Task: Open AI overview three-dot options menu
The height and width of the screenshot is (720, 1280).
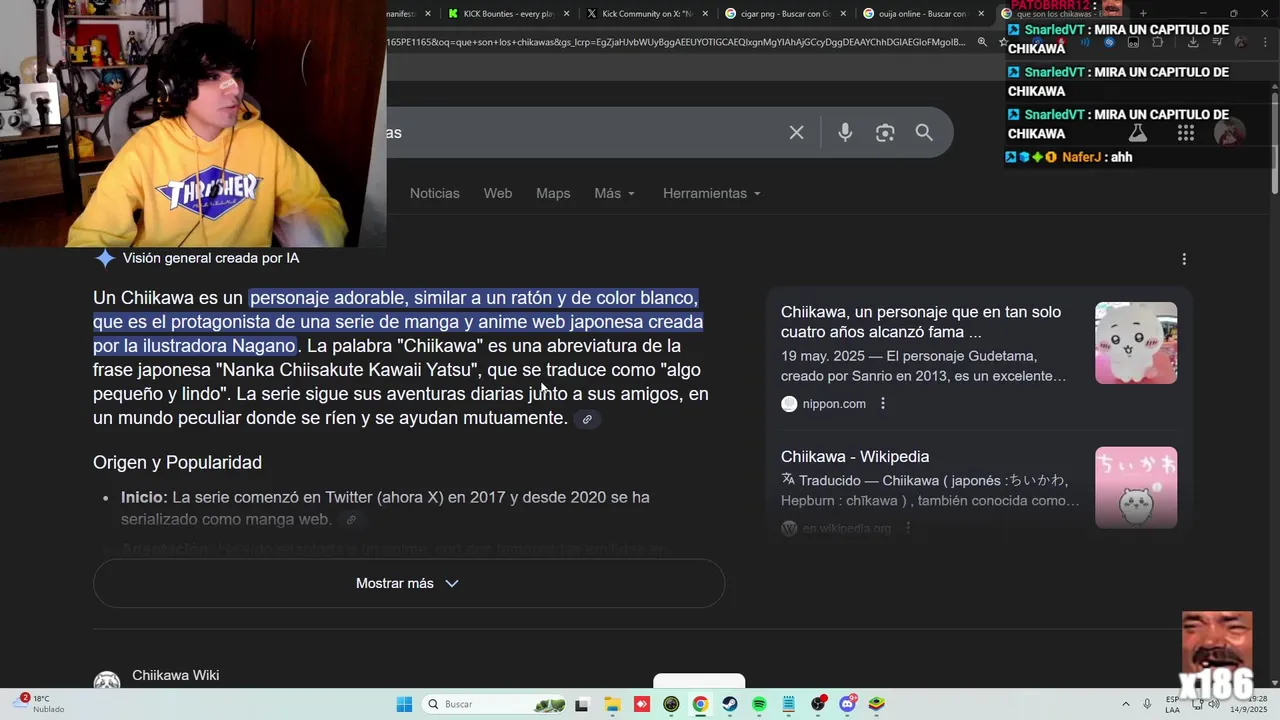Action: (x=1184, y=259)
